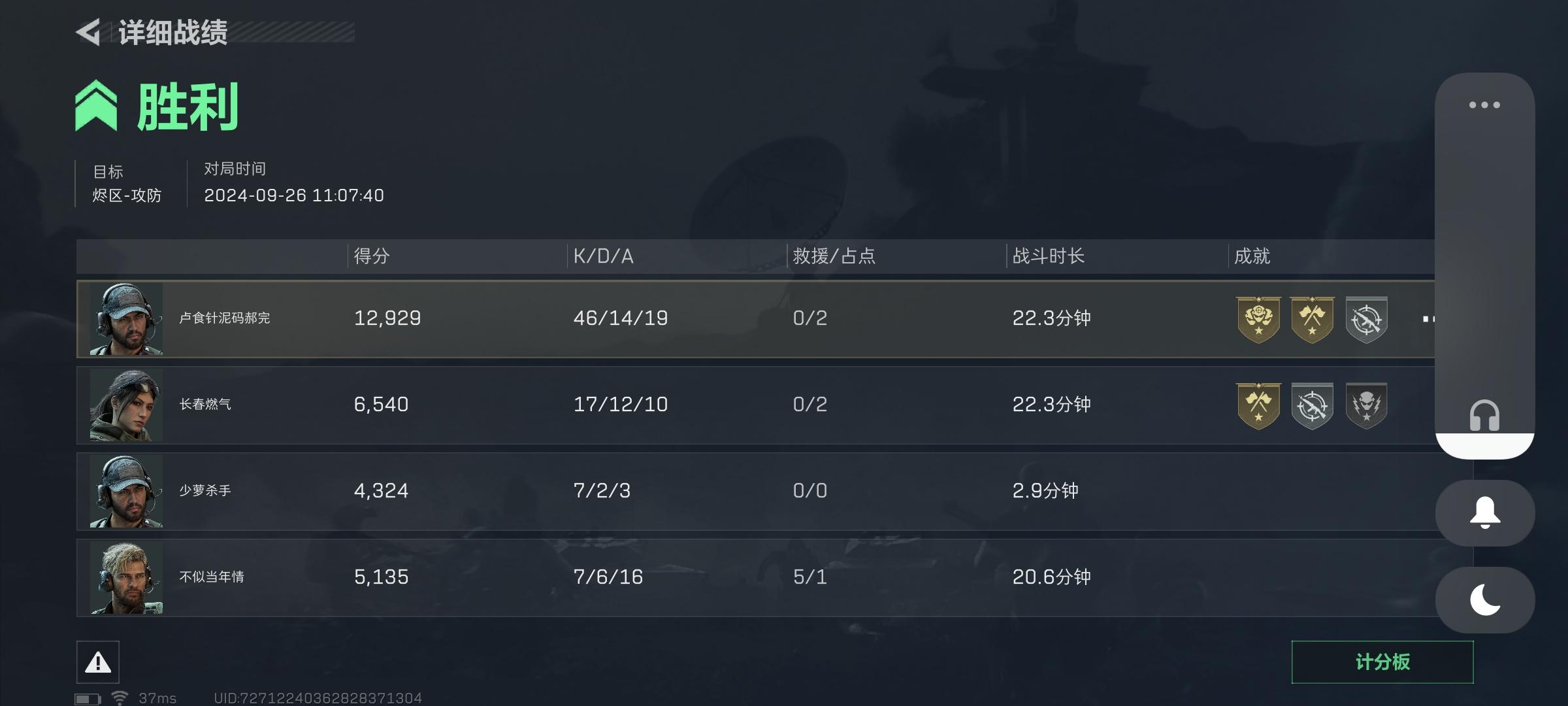Click the 战斗时长 column header
1568x706 pixels.
click(x=1048, y=256)
